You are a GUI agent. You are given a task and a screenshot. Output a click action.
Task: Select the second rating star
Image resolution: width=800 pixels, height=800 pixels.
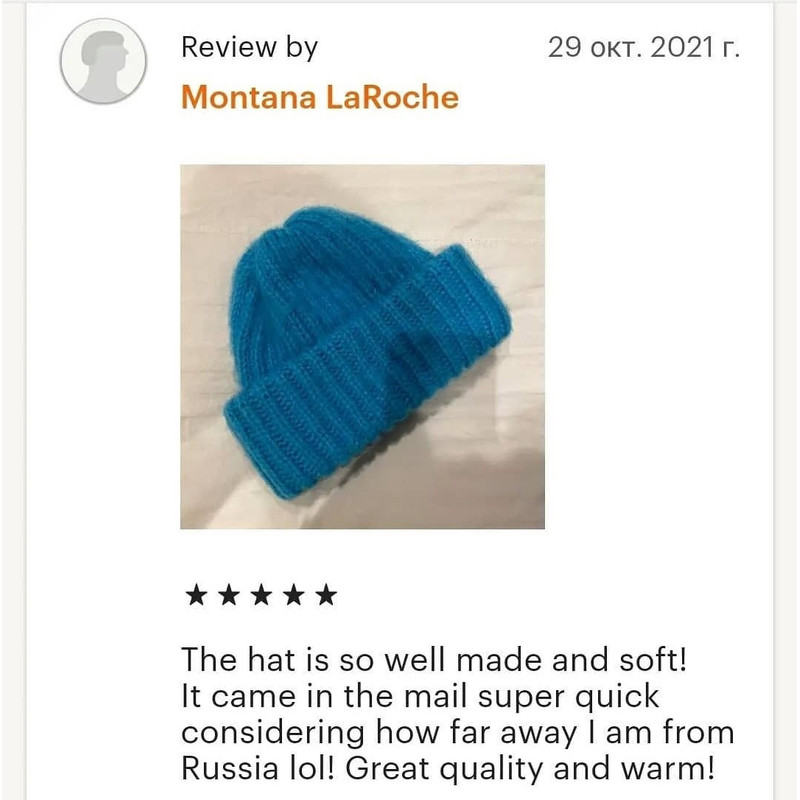pyautogui.click(x=229, y=595)
